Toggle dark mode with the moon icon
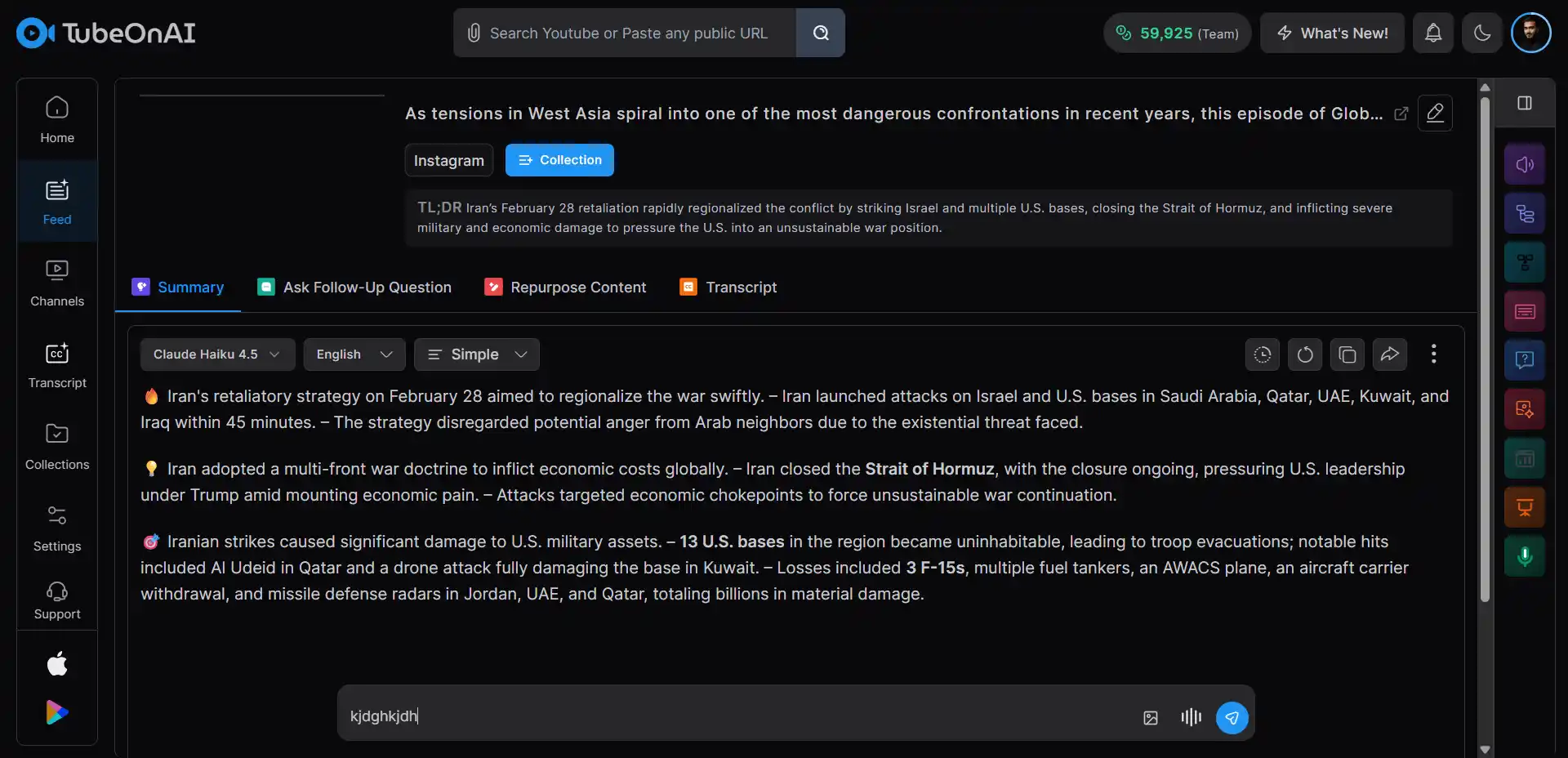Viewport: 1568px width, 758px height. click(1482, 33)
